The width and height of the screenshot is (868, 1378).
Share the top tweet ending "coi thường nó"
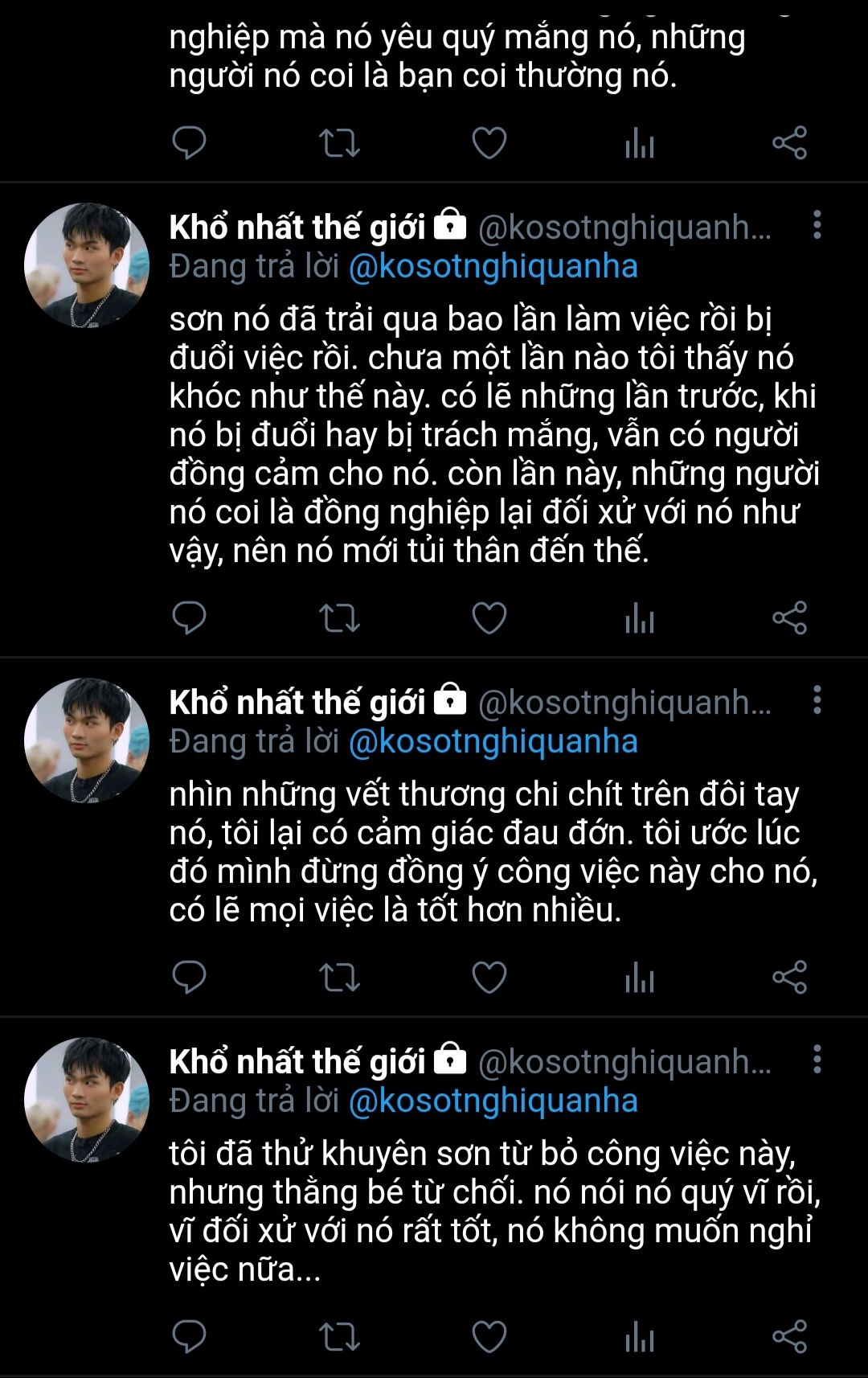coord(789,143)
